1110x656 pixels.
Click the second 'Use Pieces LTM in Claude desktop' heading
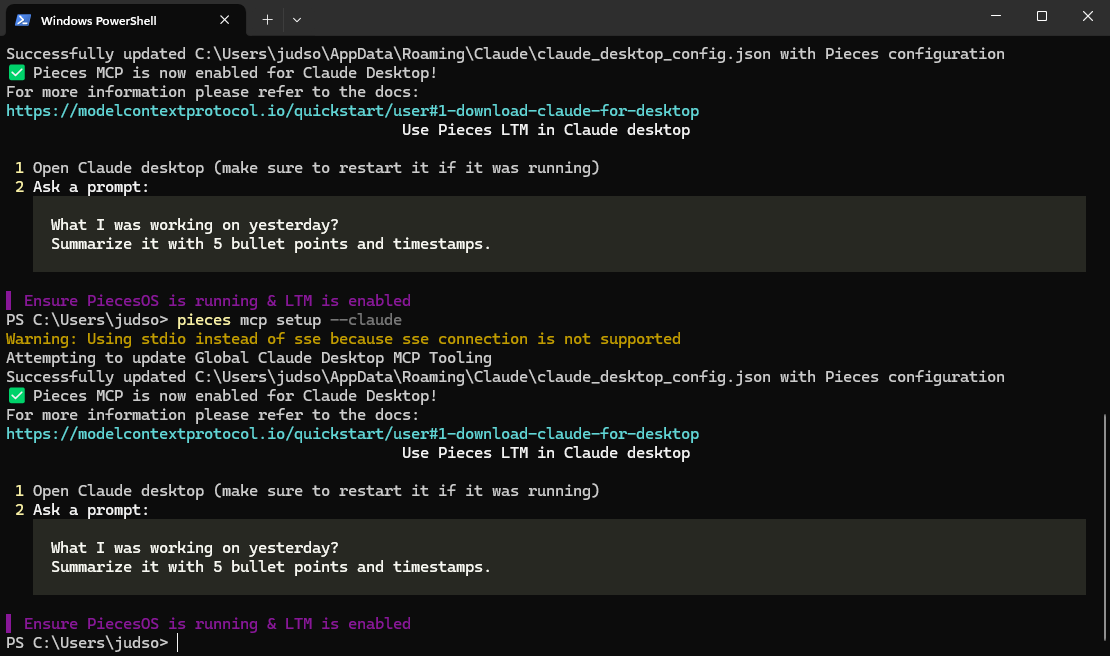546,453
